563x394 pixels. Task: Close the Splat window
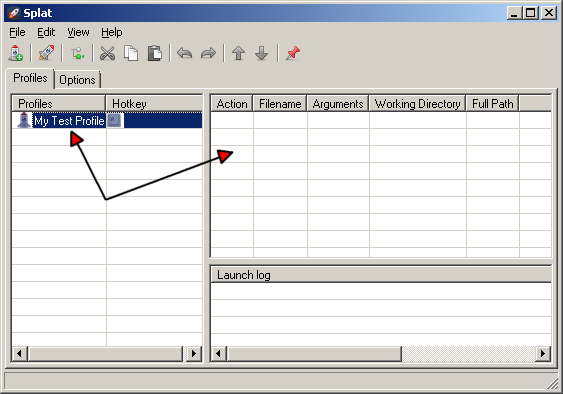[x=549, y=13]
